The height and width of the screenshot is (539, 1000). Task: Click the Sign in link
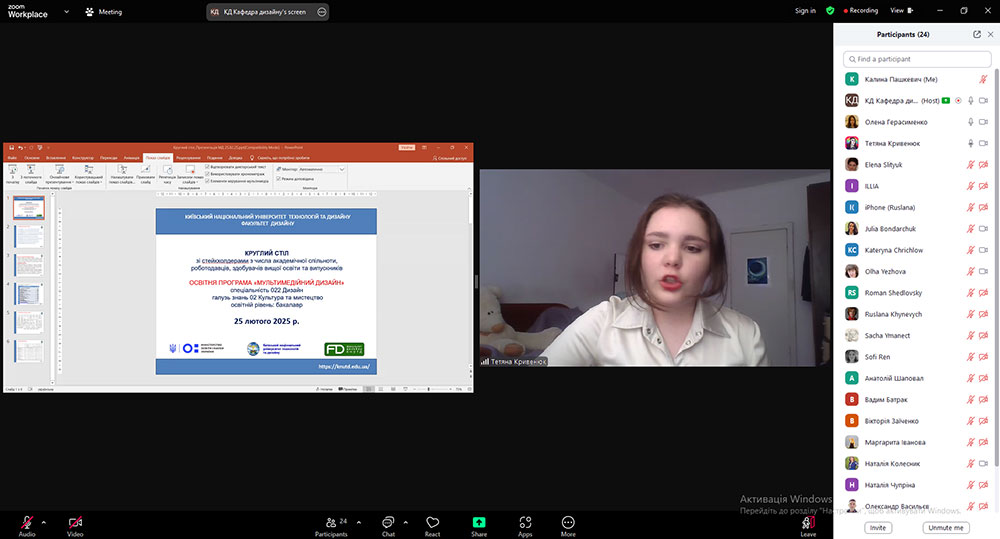(x=805, y=11)
